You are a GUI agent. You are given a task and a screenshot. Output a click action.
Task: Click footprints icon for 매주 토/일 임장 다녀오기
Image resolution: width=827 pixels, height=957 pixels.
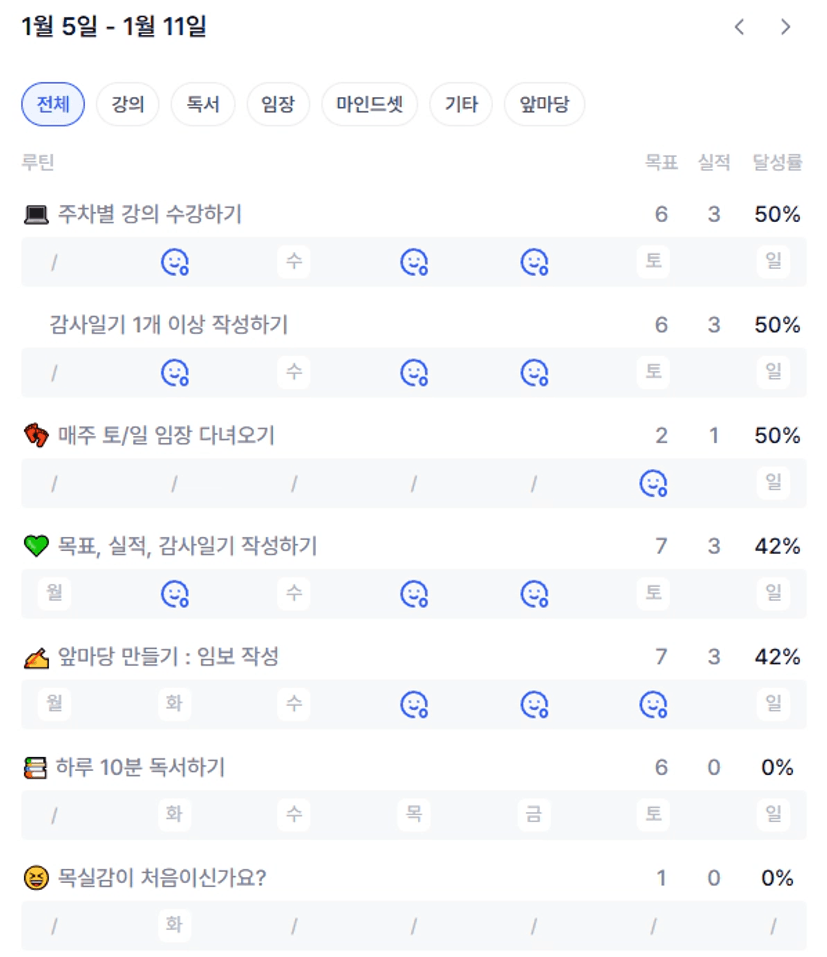(x=36, y=436)
